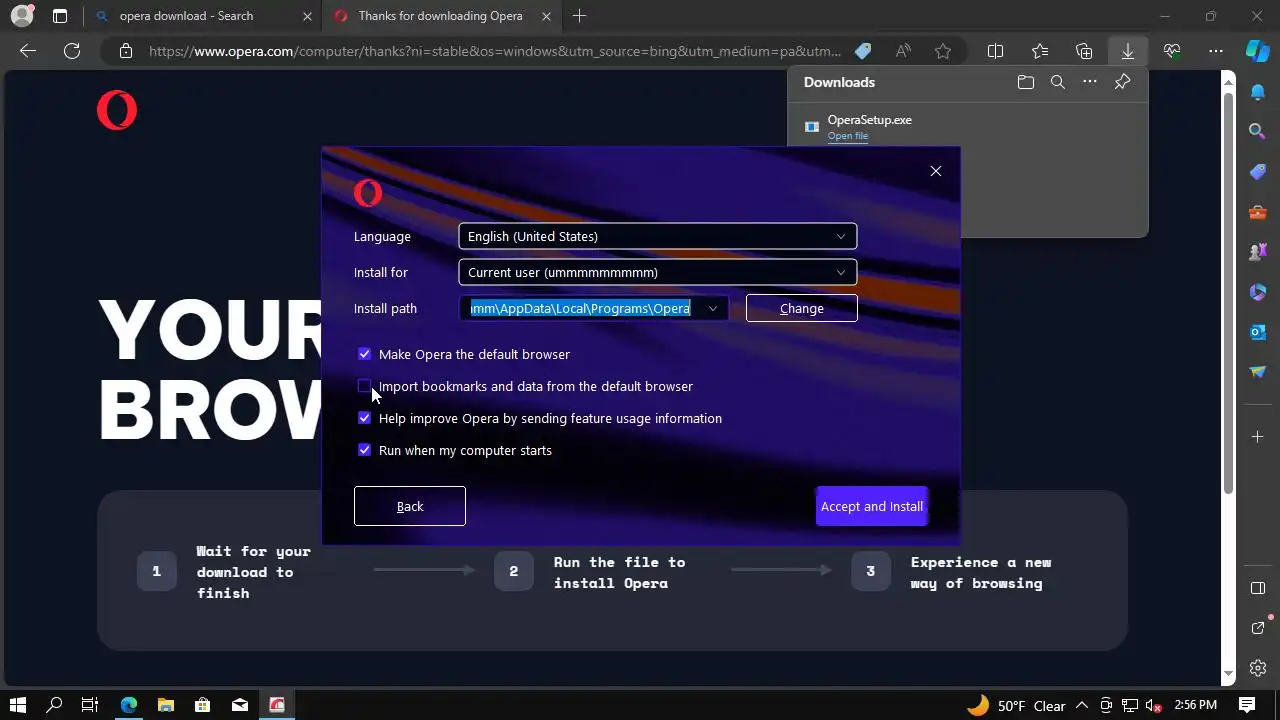Open the taskbar clock showing 2:56 PM
Image resolution: width=1280 pixels, height=720 pixels.
(x=1196, y=705)
